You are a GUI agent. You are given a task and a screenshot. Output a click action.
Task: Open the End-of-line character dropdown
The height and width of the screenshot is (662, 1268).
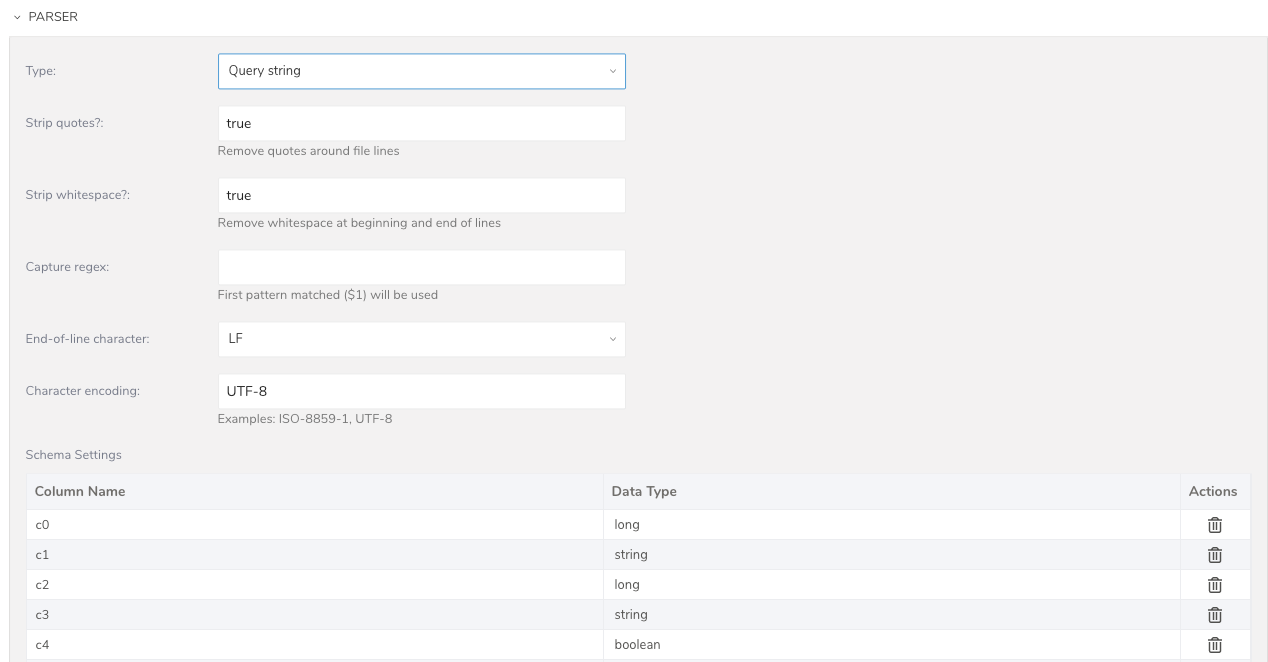pos(421,339)
